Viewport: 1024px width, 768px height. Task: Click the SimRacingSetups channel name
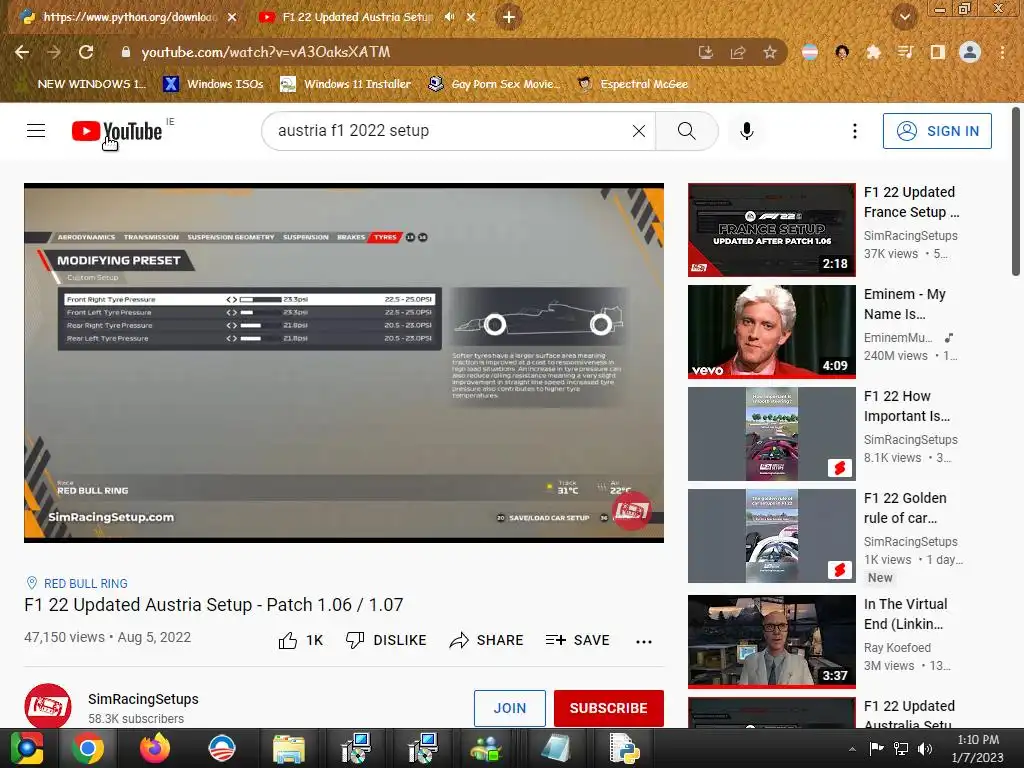[143, 699]
